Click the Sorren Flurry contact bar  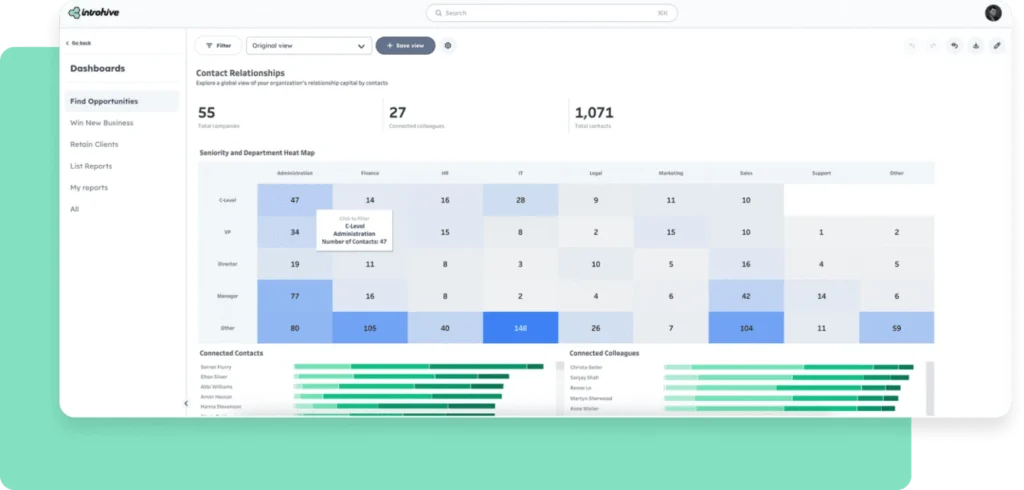(419, 367)
